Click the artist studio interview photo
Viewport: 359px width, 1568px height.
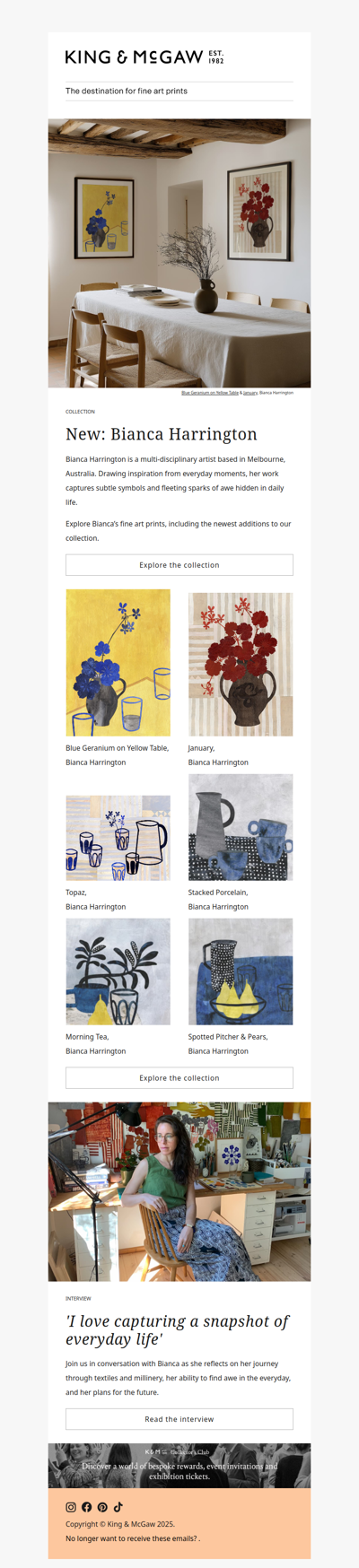pos(179,1191)
